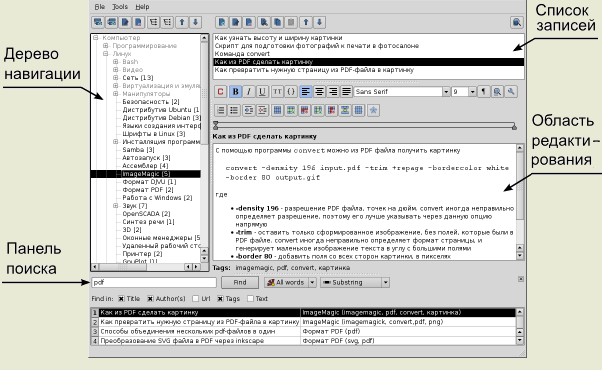Insert a numbered list
The width and height of the screenshot is (602, 370).
[220, 110]
